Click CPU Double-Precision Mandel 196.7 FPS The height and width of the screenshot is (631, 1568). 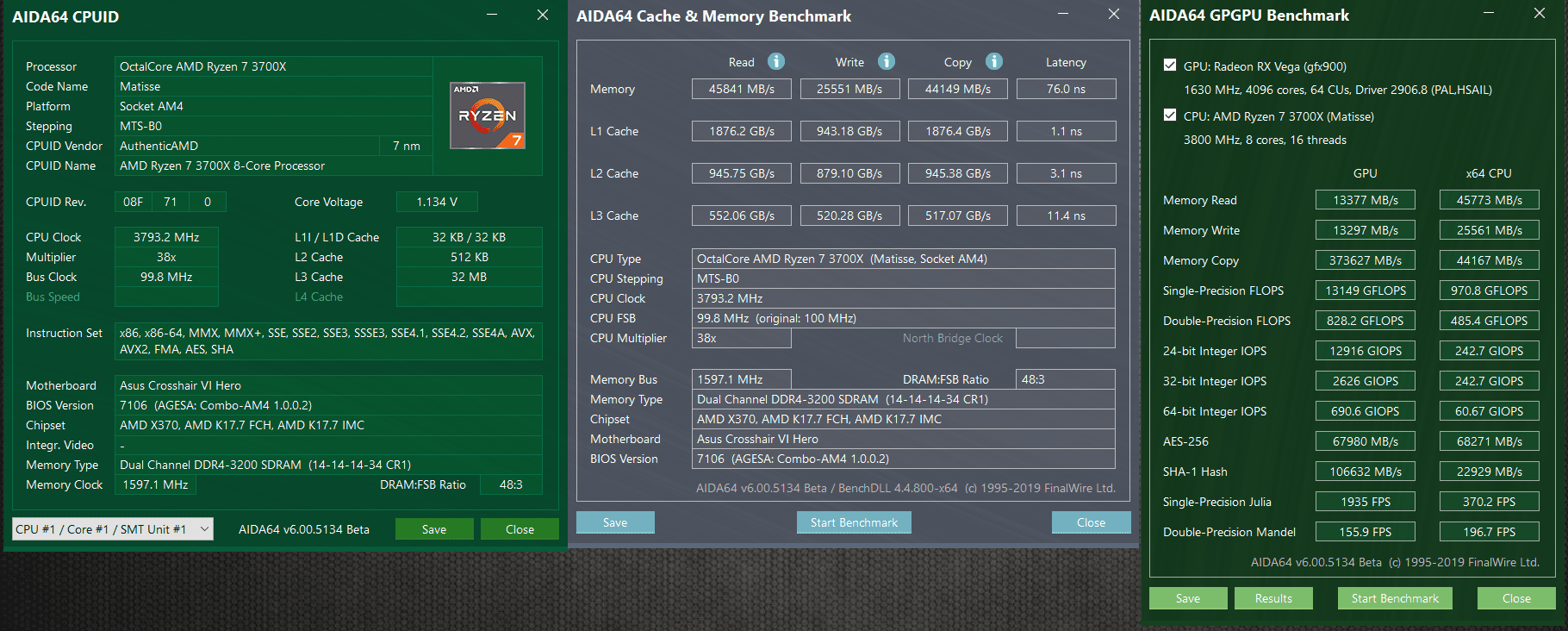(1490, 532)
